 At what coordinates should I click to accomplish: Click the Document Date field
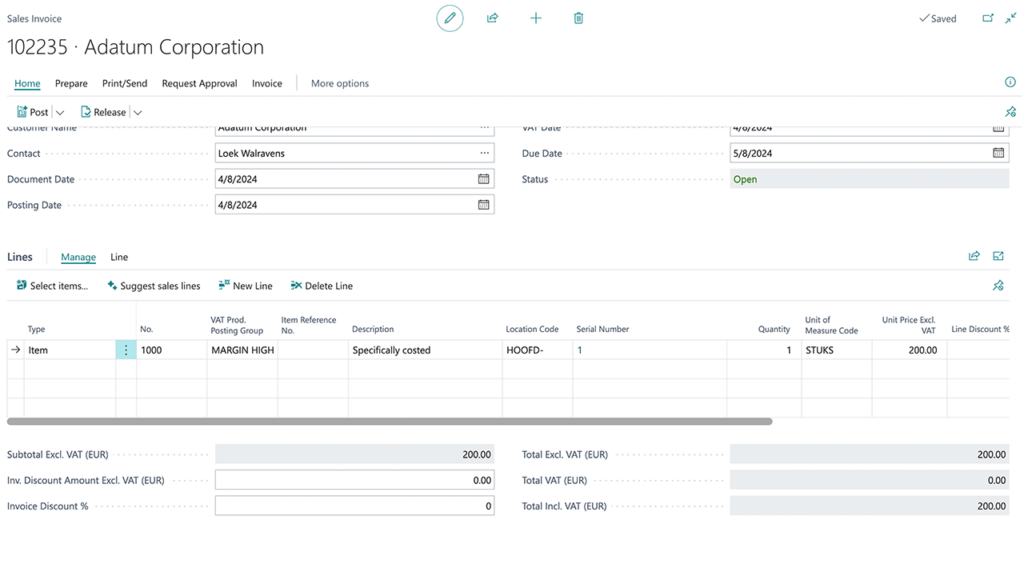355,179
